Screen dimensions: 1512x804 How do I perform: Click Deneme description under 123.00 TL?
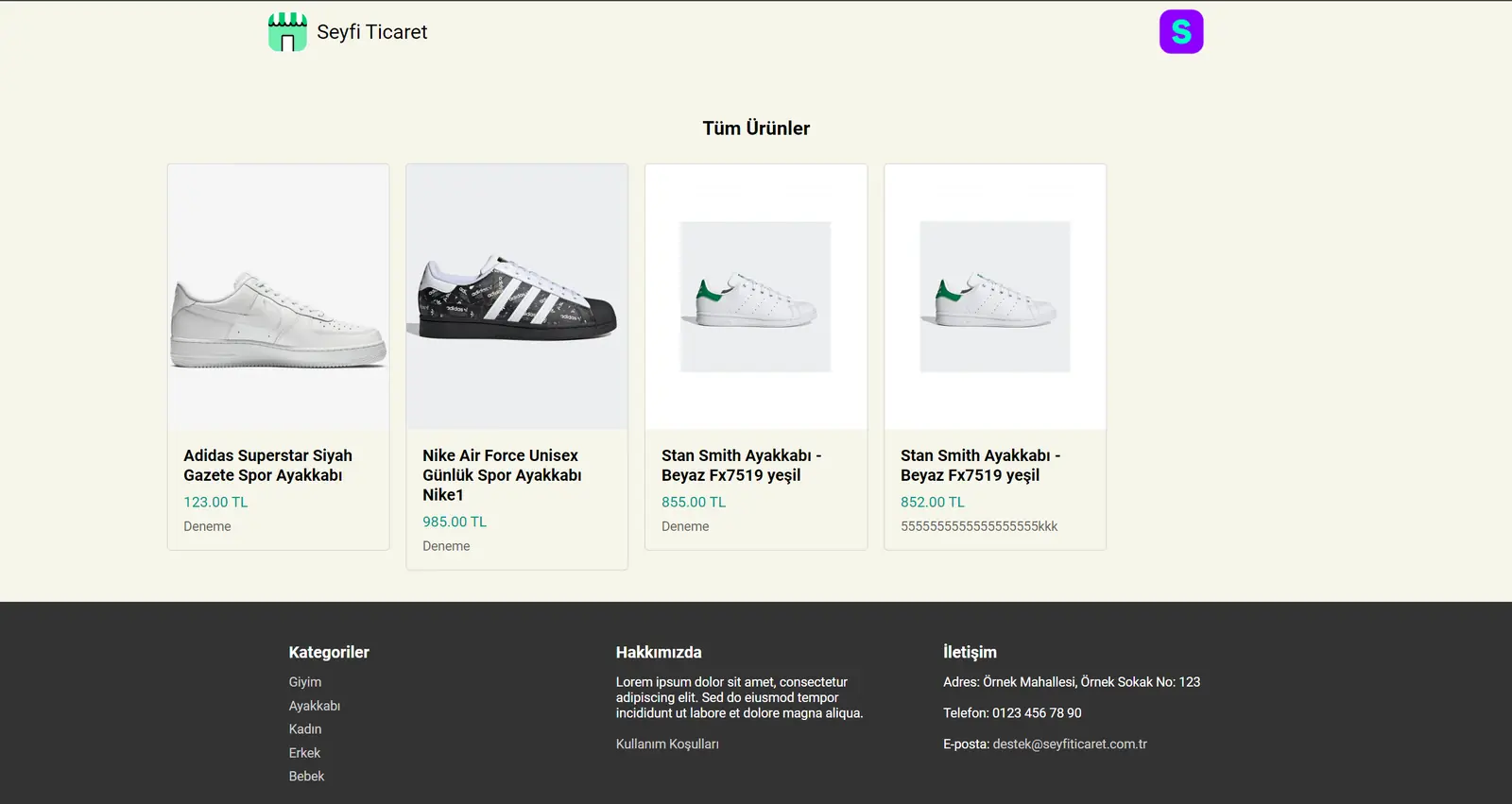[207, 527]
